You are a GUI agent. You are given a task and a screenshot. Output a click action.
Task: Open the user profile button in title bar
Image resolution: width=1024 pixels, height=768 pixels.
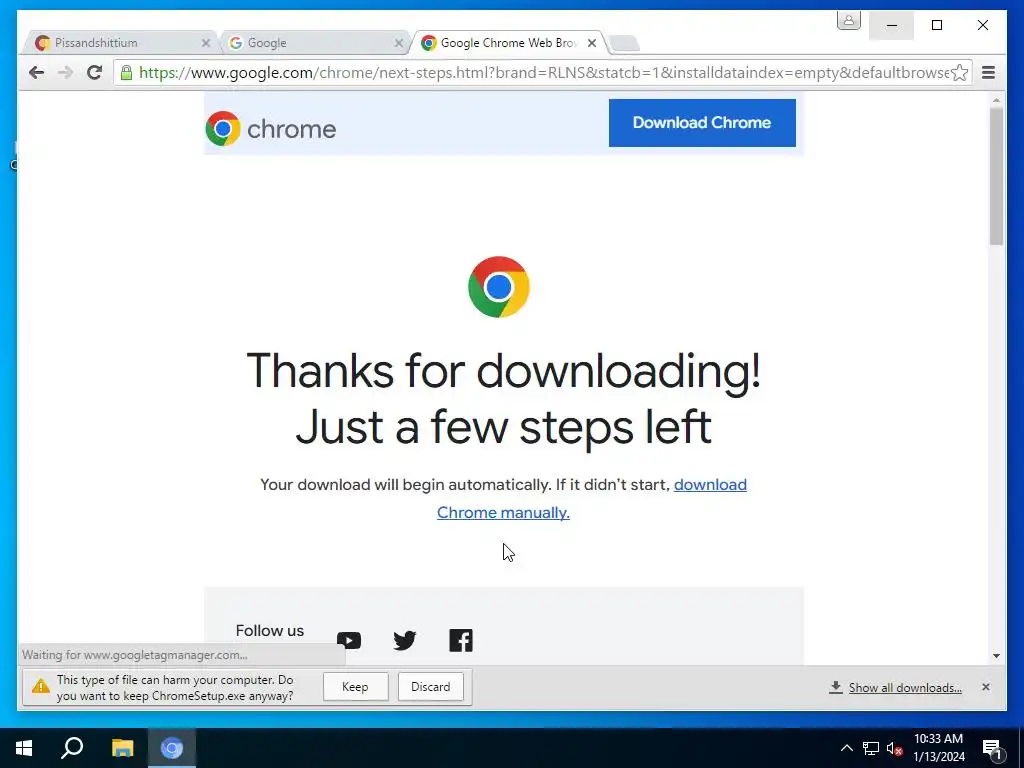click(x=848, y=20)
